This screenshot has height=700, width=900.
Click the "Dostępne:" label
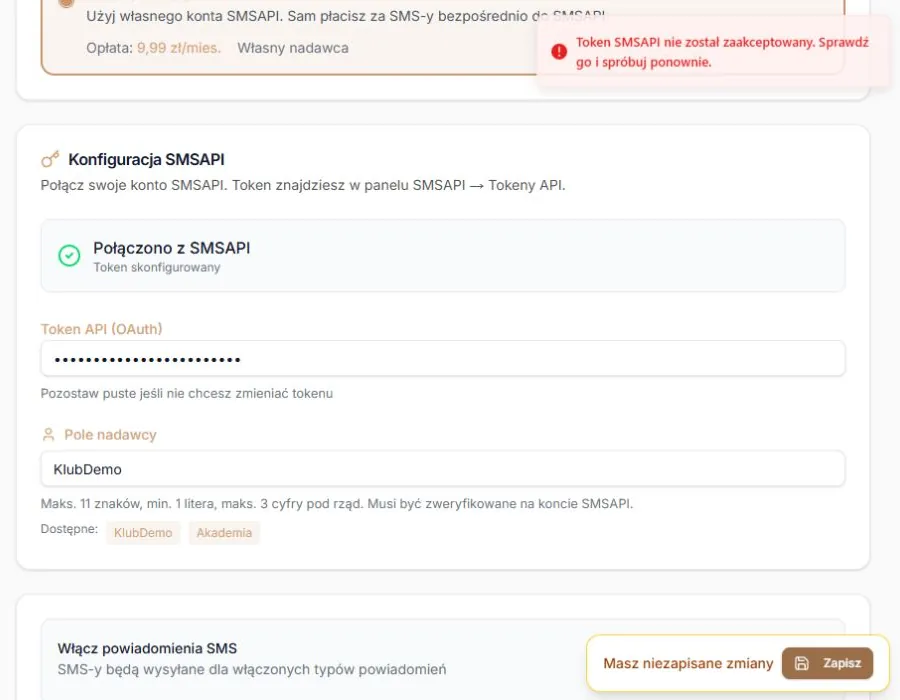pos(69,529)
